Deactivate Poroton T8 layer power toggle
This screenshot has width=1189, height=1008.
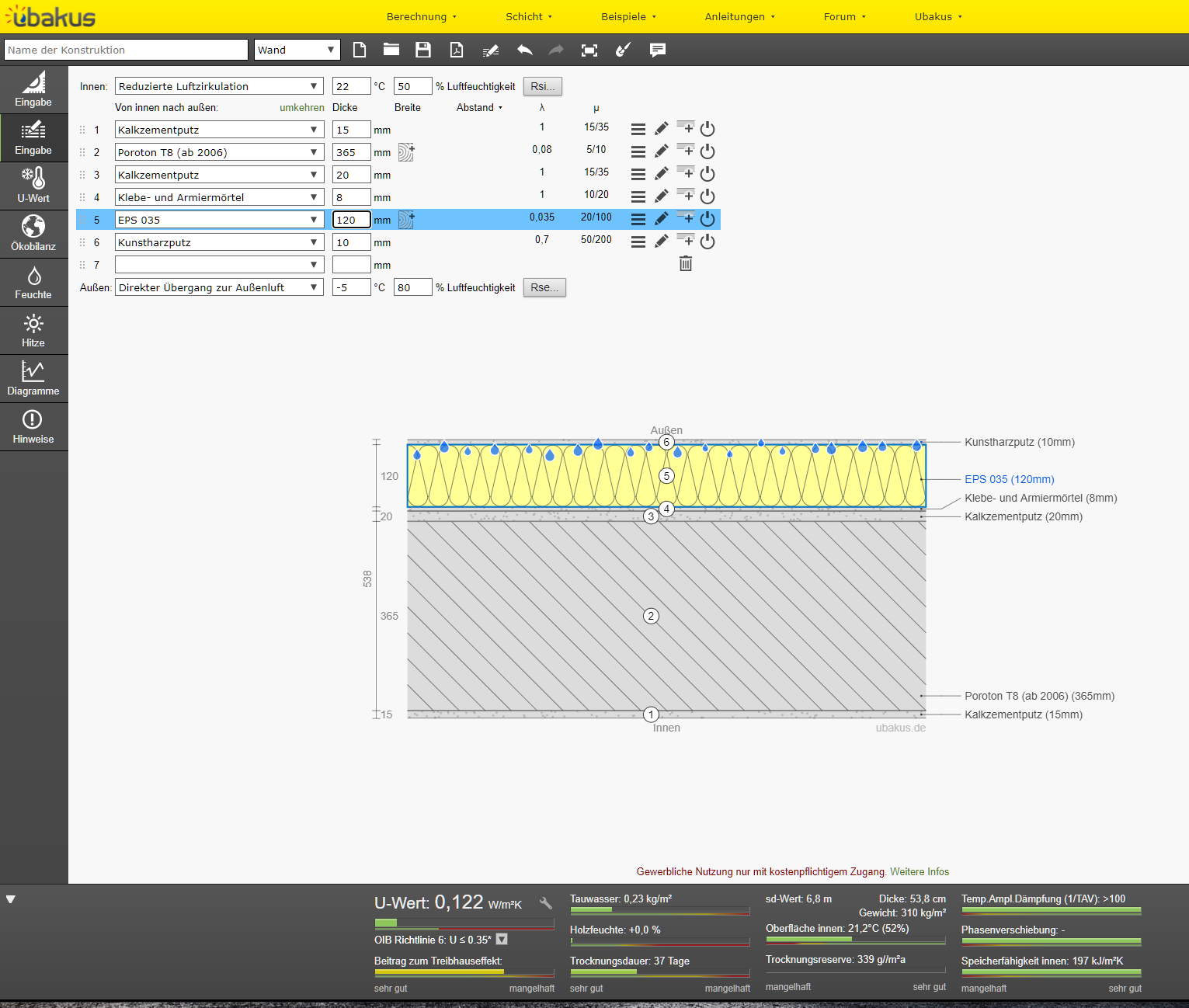coord(707,151)
